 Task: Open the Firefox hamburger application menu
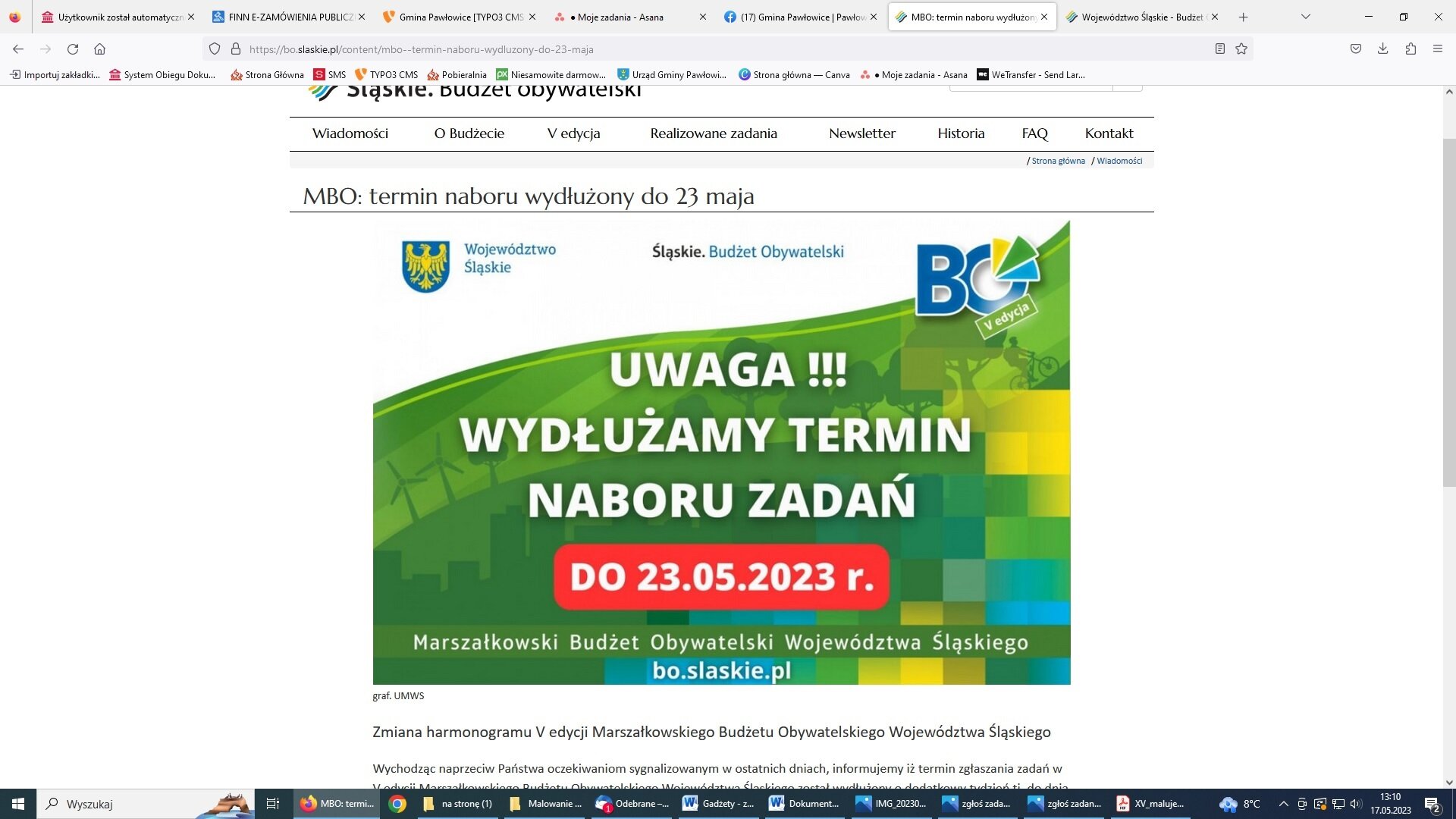[1438, 49]
